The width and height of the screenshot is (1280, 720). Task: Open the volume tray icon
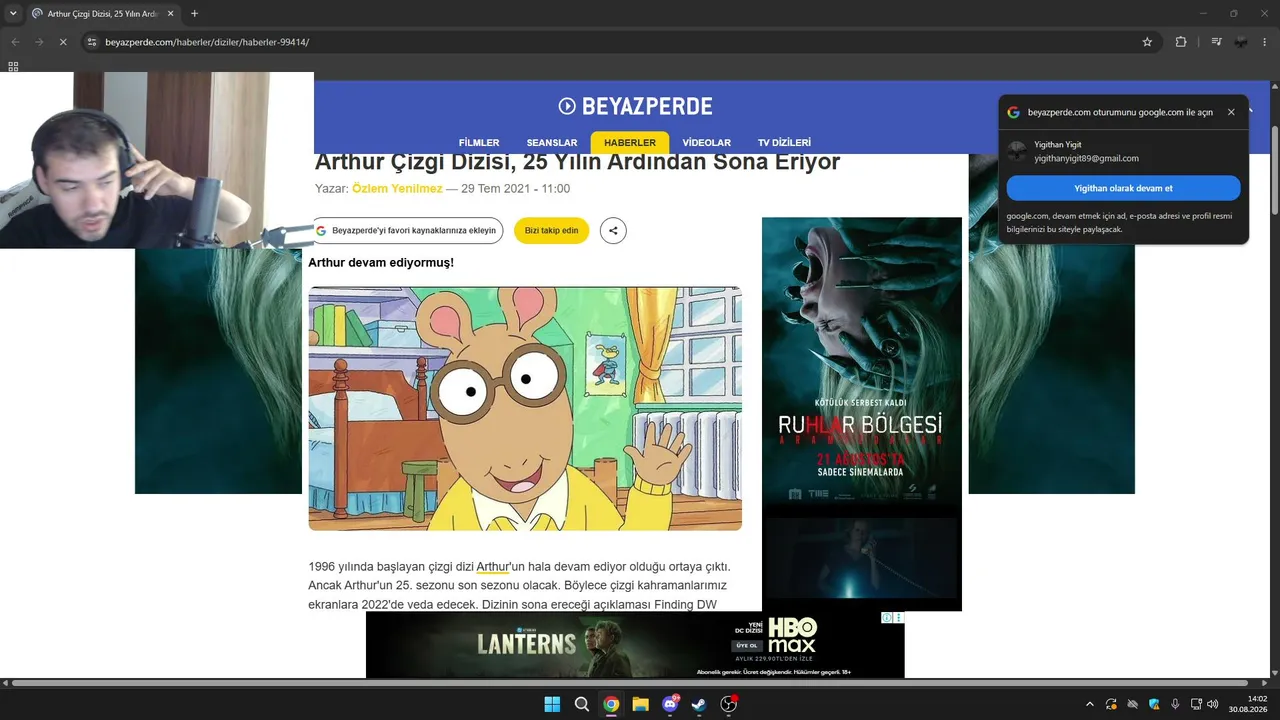(1213, 704)
